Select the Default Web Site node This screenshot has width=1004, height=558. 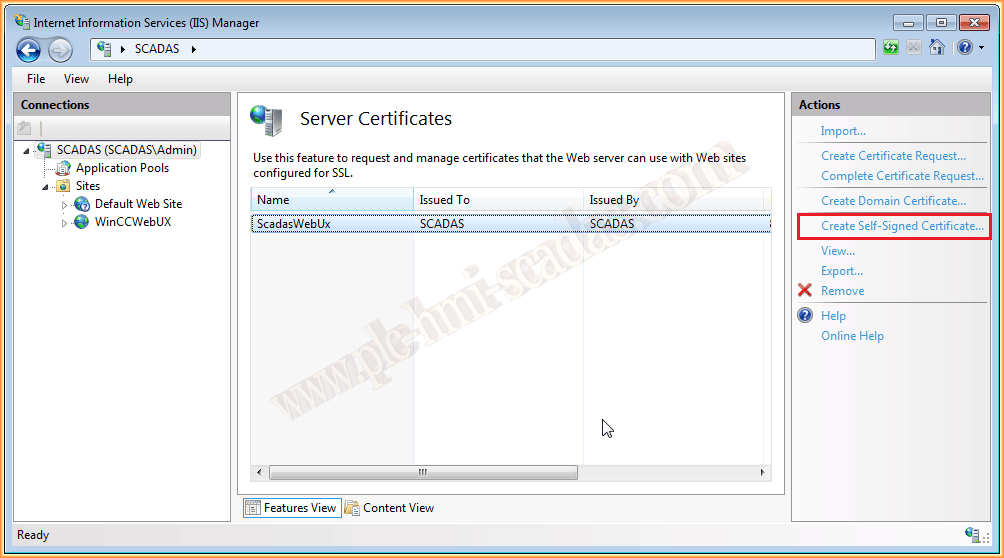138,204
